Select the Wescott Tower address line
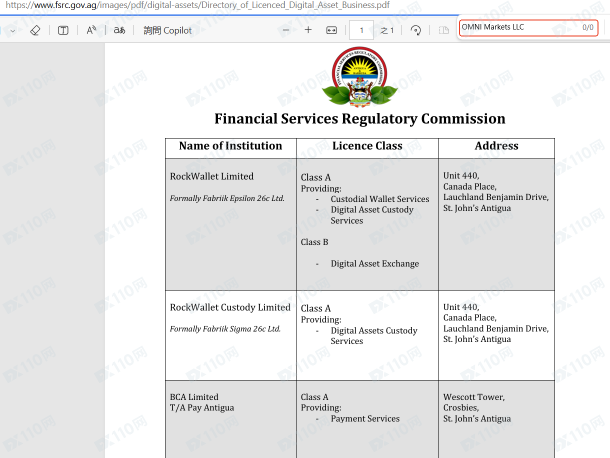 474,397
